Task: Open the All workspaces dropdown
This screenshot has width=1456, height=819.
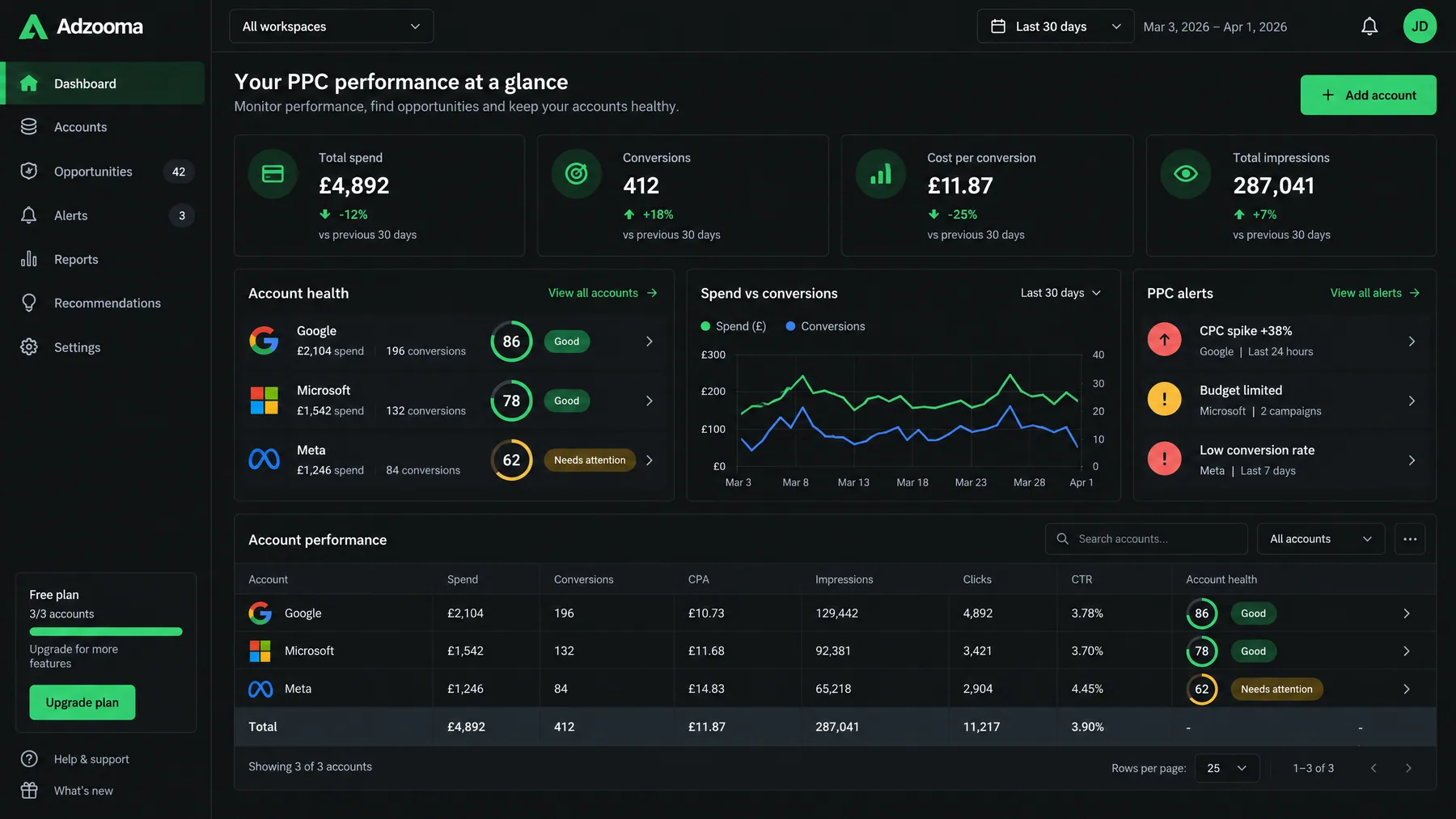Action: (332, 27)
